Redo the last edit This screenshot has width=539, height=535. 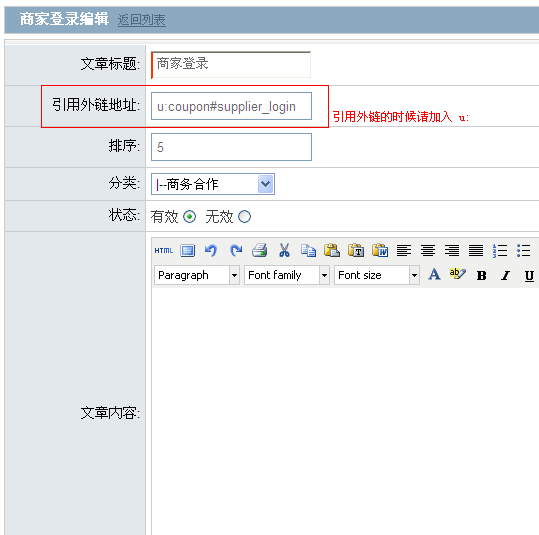(x=236, y=250)
